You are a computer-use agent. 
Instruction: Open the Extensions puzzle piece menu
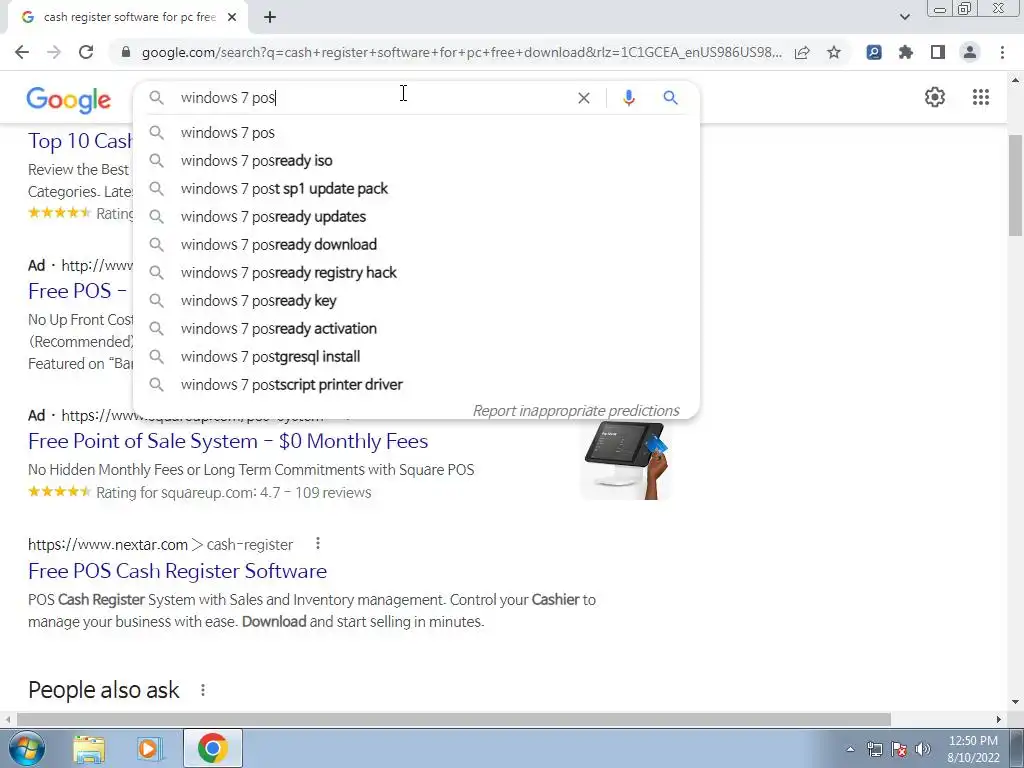(x=906, y=52)
